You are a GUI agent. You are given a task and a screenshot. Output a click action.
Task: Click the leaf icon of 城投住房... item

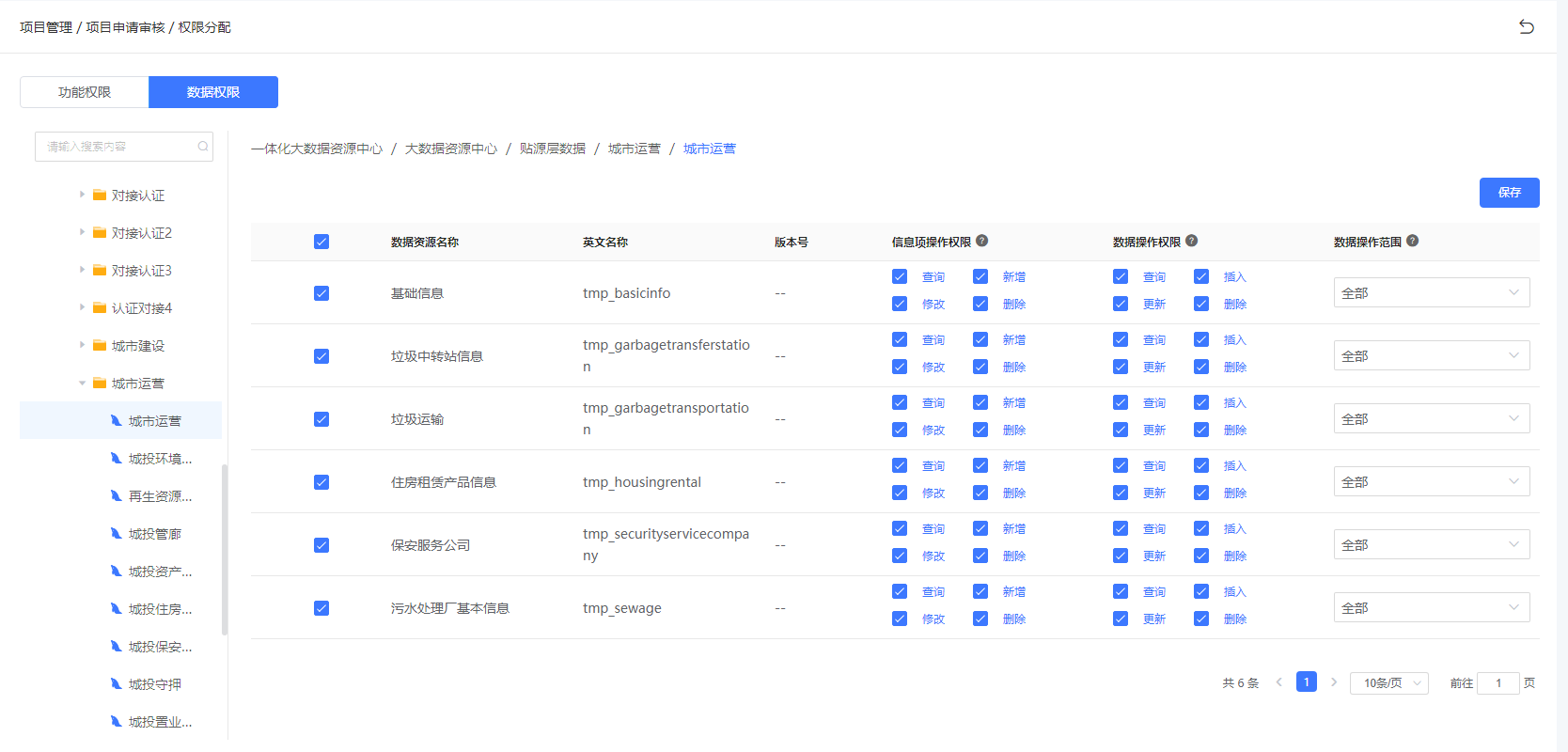(x=117, y=608)
